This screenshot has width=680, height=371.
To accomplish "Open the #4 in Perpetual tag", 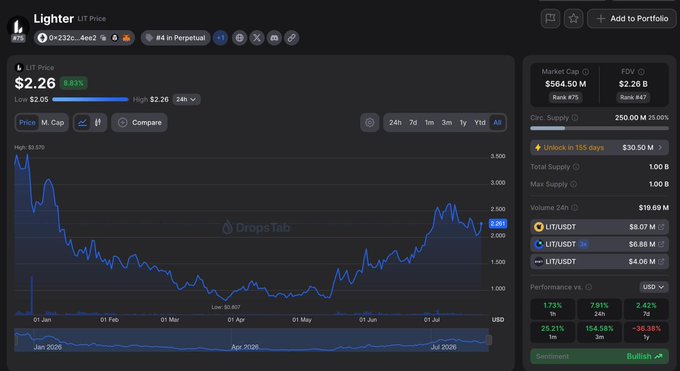I will click(176, 38).
